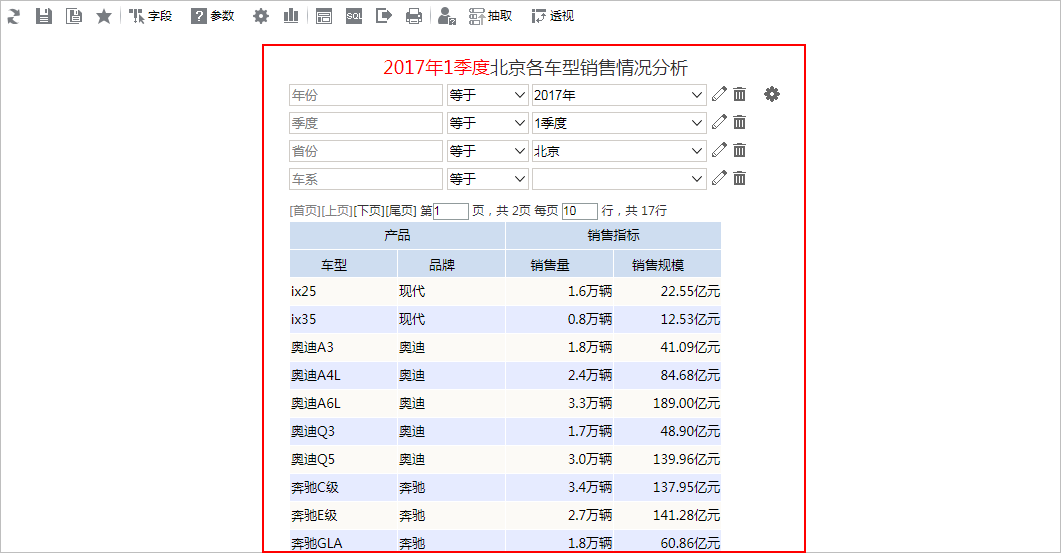Click the user permission icon

point(447,16)
